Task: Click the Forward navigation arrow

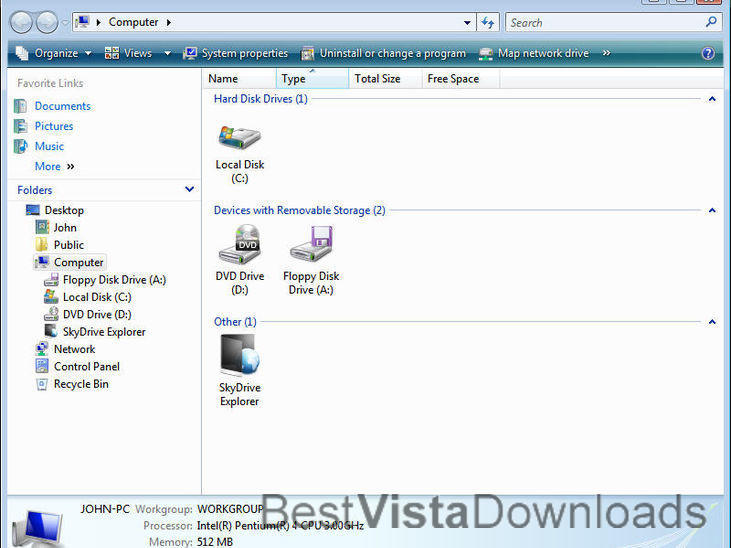Action: 47,22
